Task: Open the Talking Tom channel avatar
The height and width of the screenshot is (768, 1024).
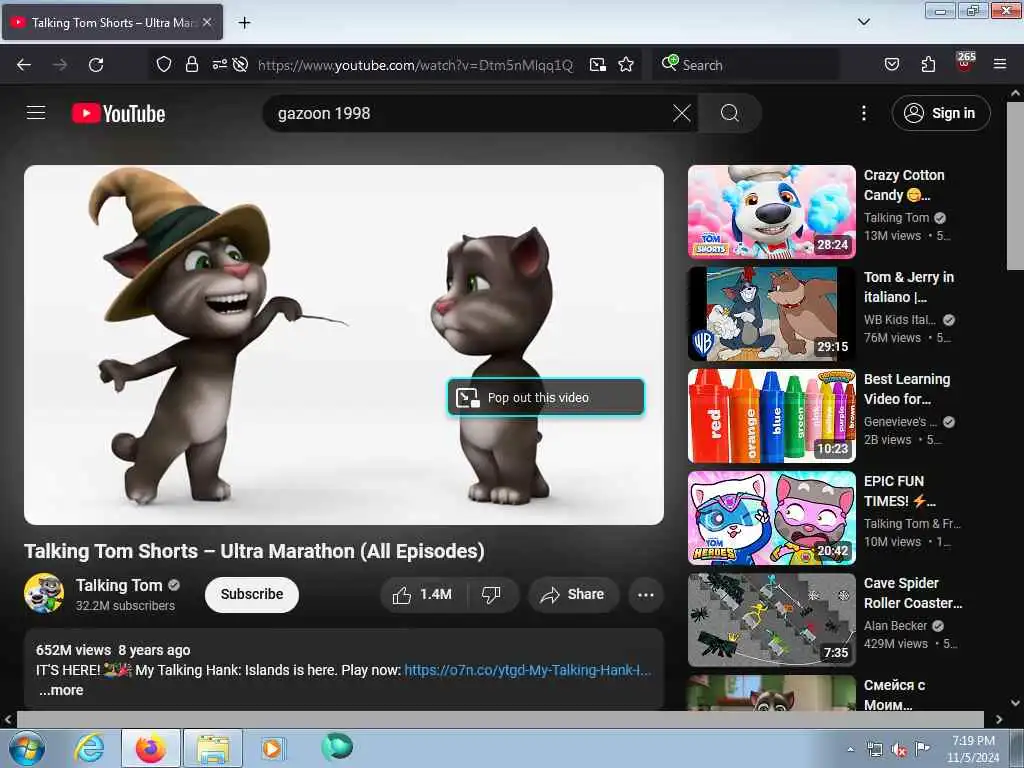Action: [x=44, y=594]
